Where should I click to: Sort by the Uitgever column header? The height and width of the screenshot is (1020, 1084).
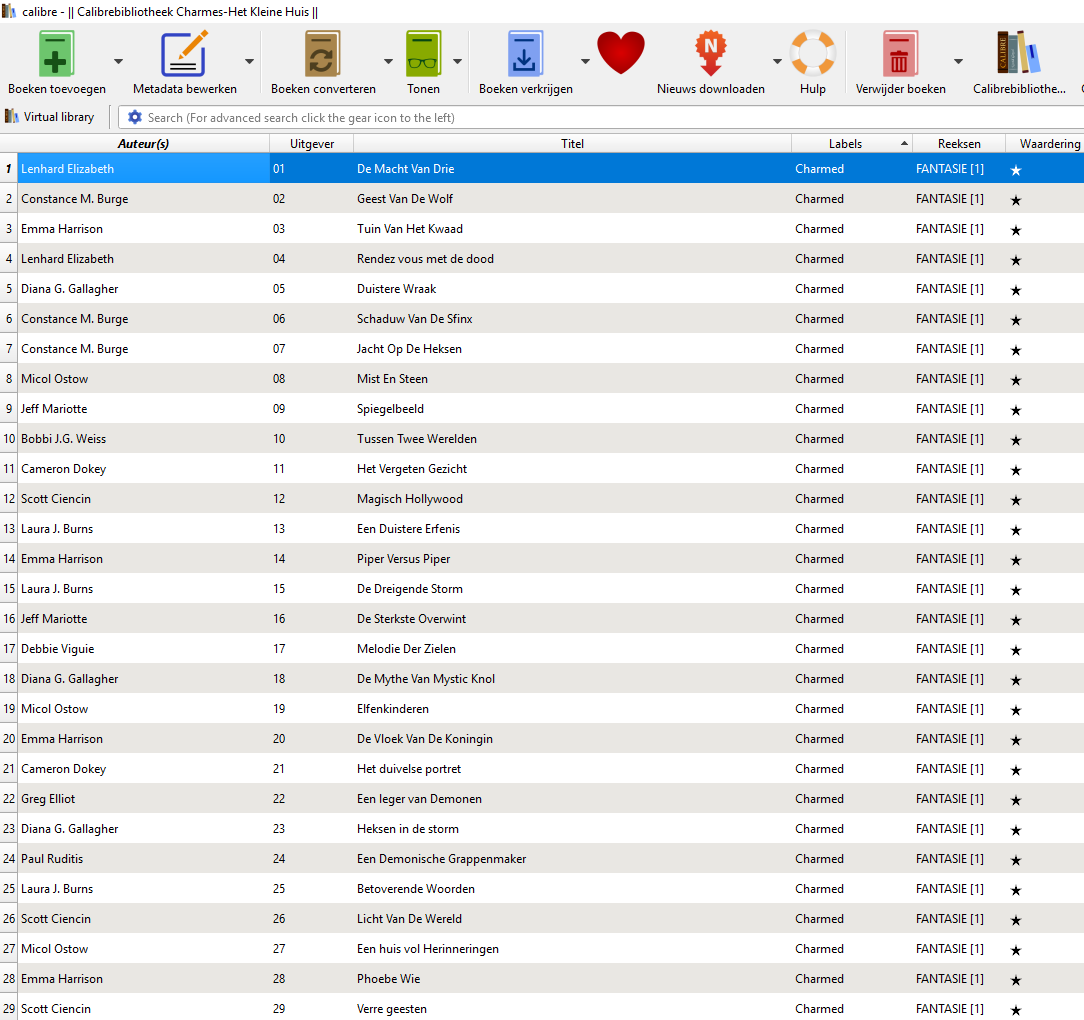312,144
